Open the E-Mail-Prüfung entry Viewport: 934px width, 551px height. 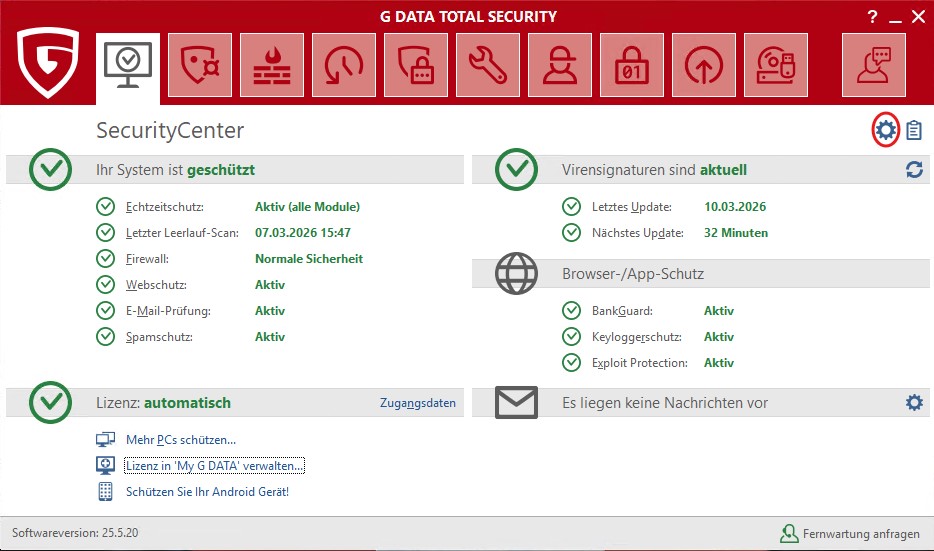pos(168,311)
